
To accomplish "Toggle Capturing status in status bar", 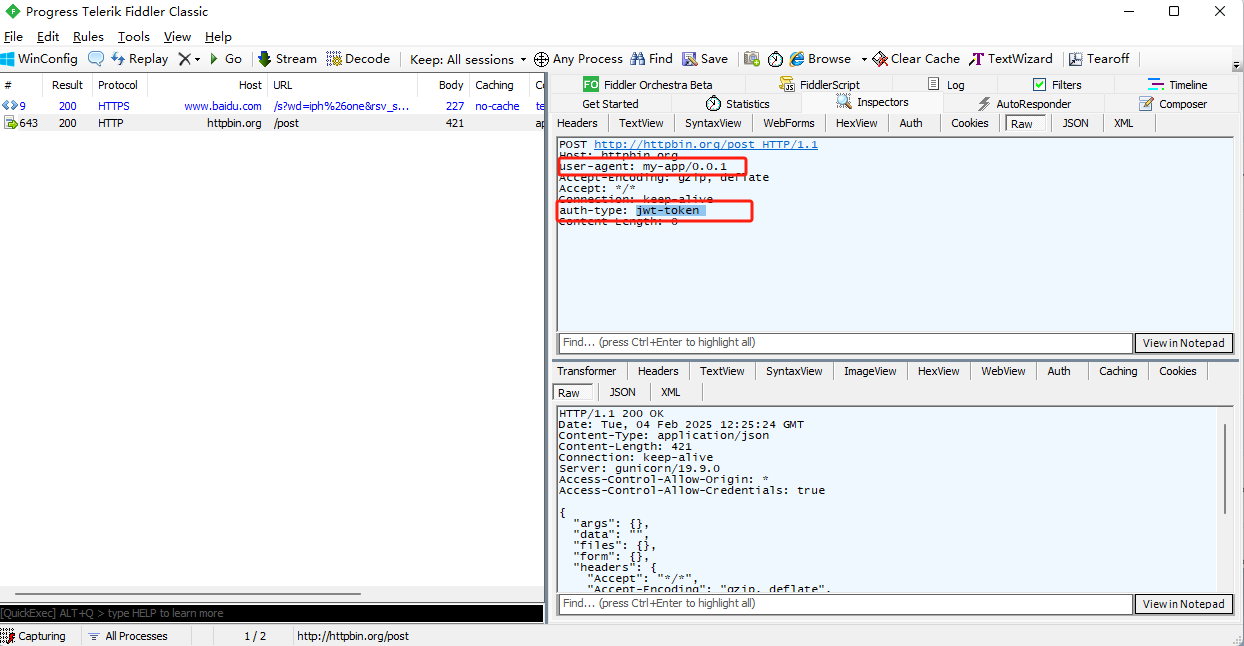I will click(x=34, y=636).
